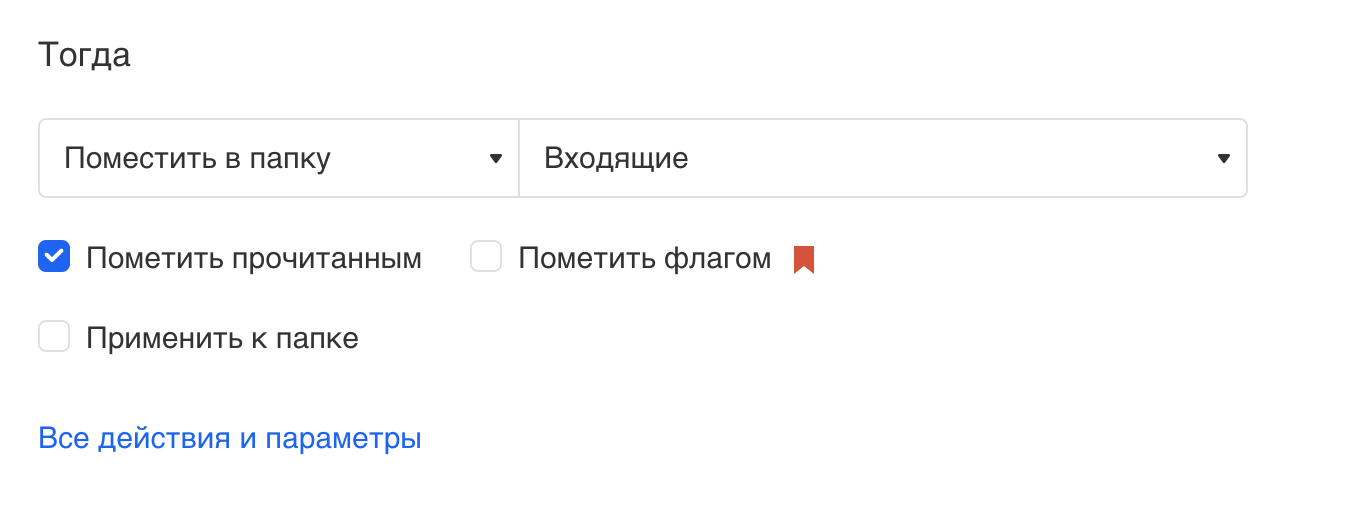This screenshot has width=1356, height=522.
Task: Click the word прочитанным next to checked box
Action: [327, 259]
